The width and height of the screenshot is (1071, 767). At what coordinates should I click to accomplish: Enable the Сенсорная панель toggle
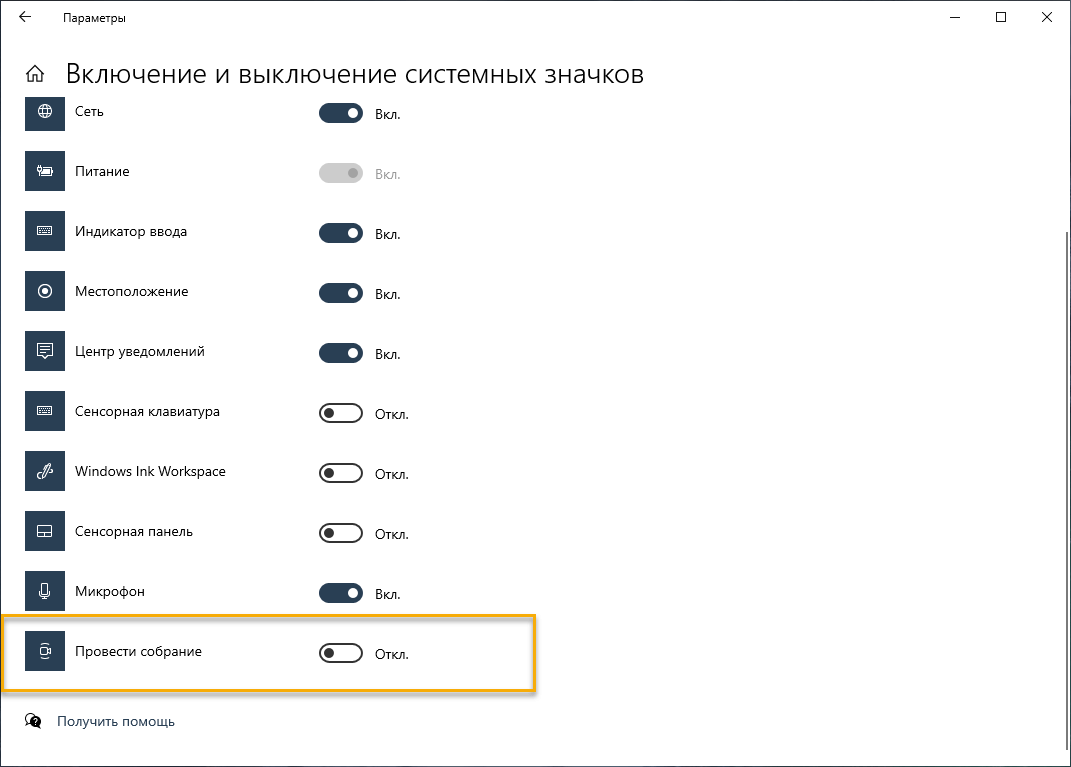click(340, 534)
